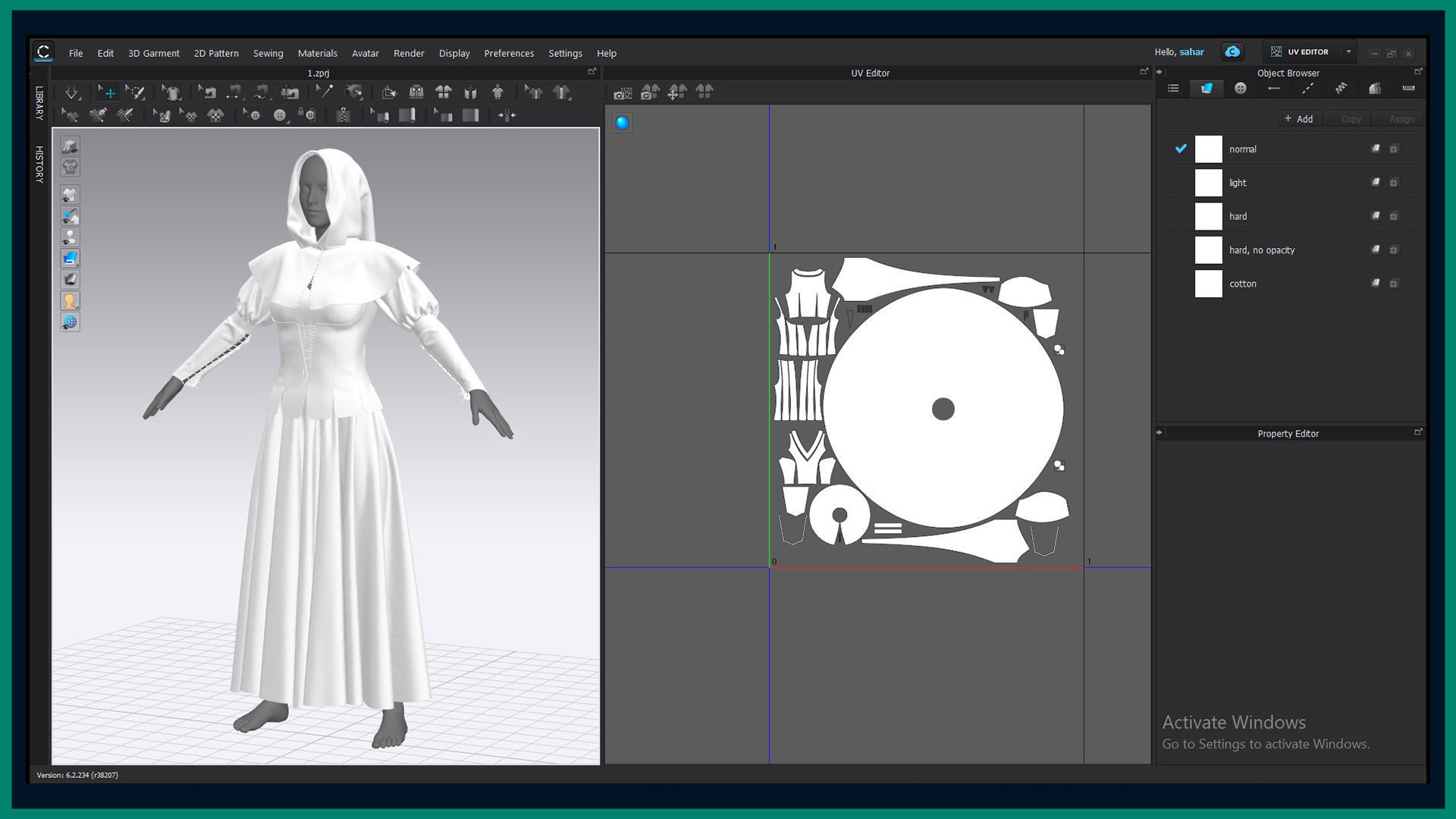This screenshot has height=819, width=1456.
Task: Click the blue sphere icon in UV Editor
Action: 622,123
